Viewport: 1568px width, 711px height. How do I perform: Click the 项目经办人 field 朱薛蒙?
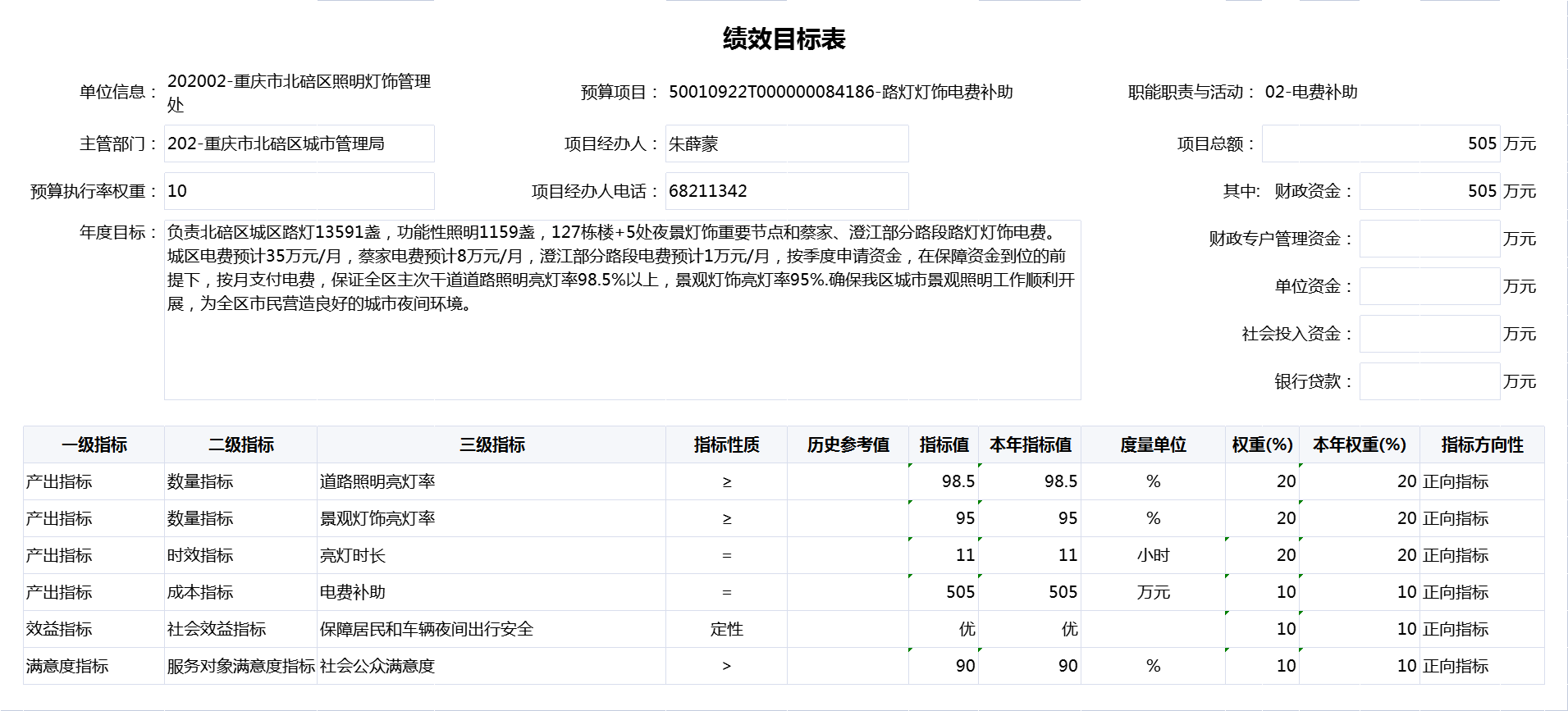click(x=786, y=144)
